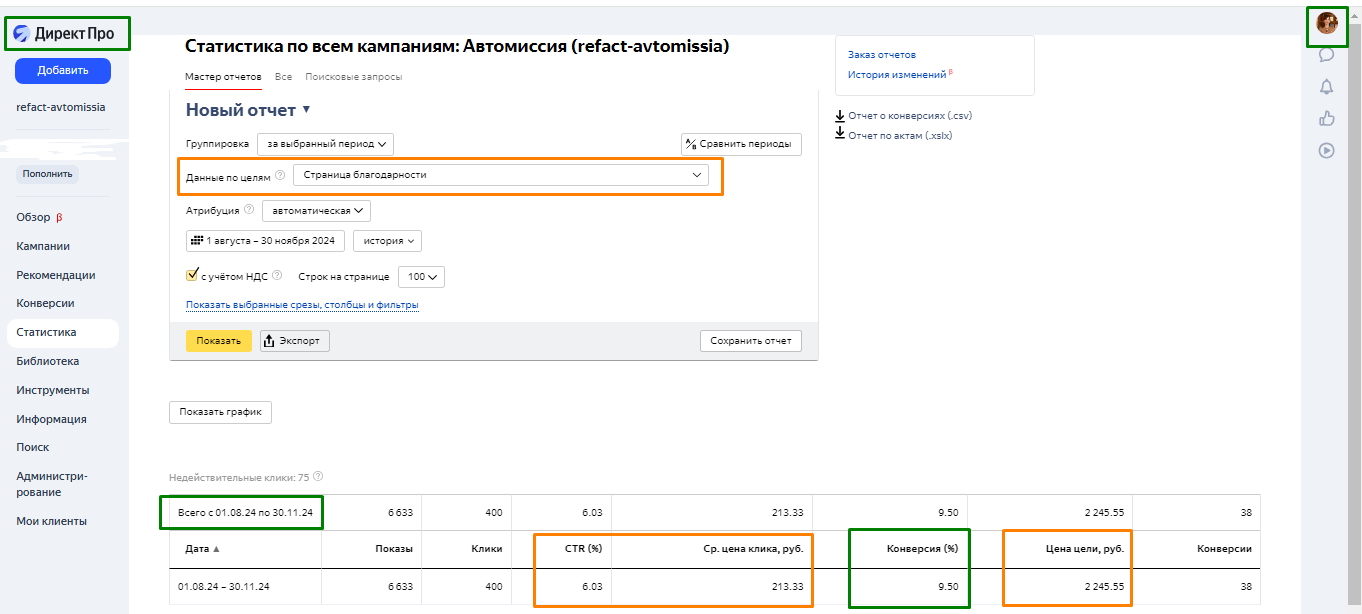Toggle the с учётом НДС checkbox
Viewport: 1362px width, 614px height.
click(192, 276)
